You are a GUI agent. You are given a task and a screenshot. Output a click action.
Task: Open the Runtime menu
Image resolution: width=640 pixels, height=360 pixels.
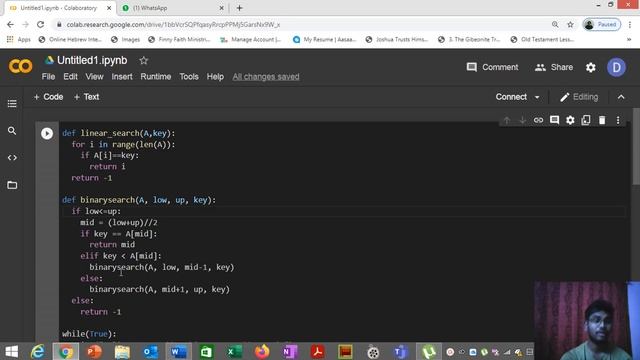tap(156, 77)
